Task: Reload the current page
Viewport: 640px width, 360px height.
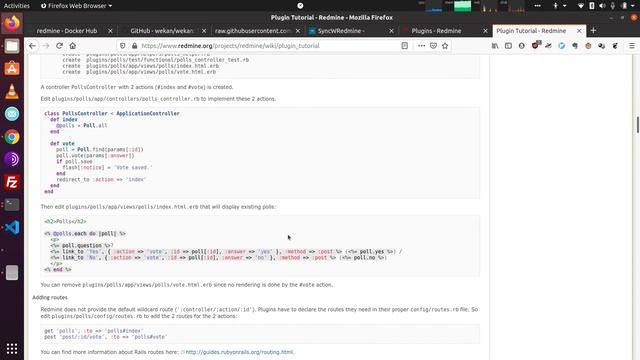Action: (x=59, y=46)
